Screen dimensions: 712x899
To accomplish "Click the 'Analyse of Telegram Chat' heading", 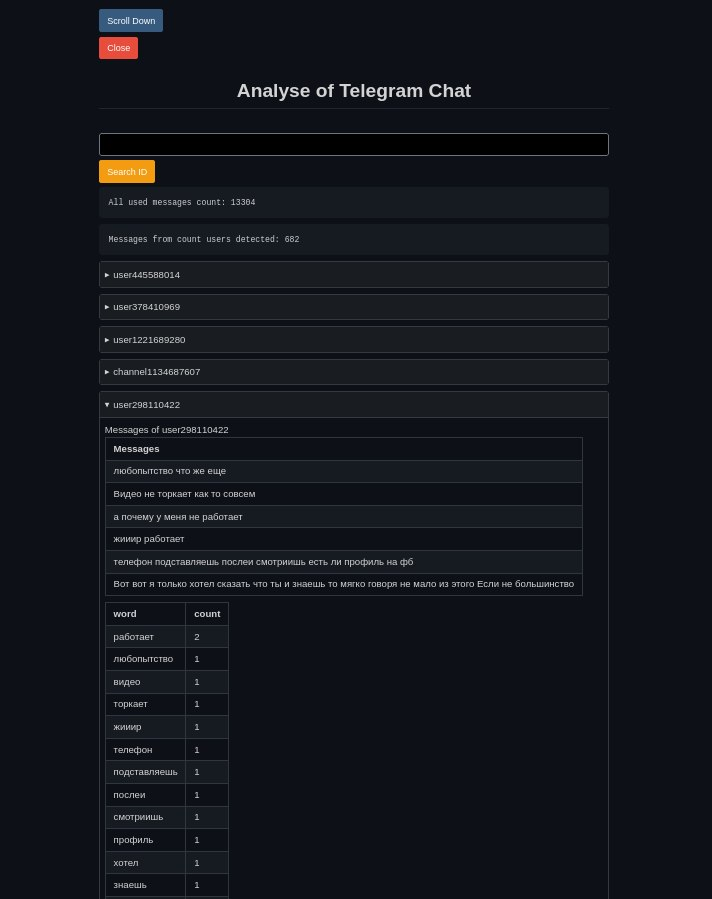I will [x=353, y=91].
